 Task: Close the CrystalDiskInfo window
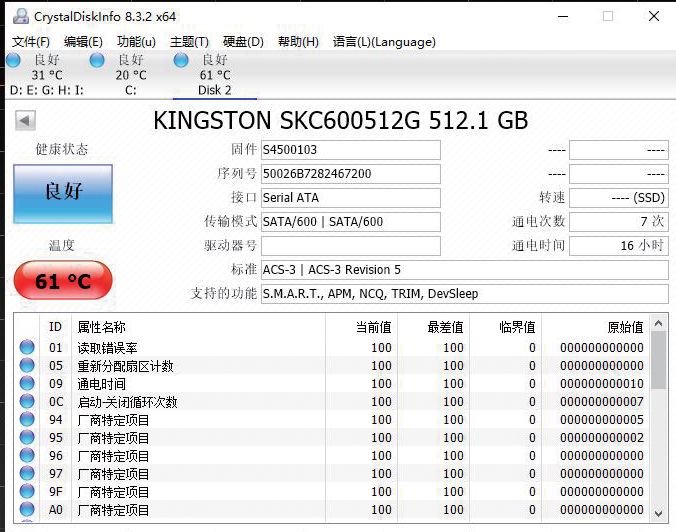coord(654,16)
